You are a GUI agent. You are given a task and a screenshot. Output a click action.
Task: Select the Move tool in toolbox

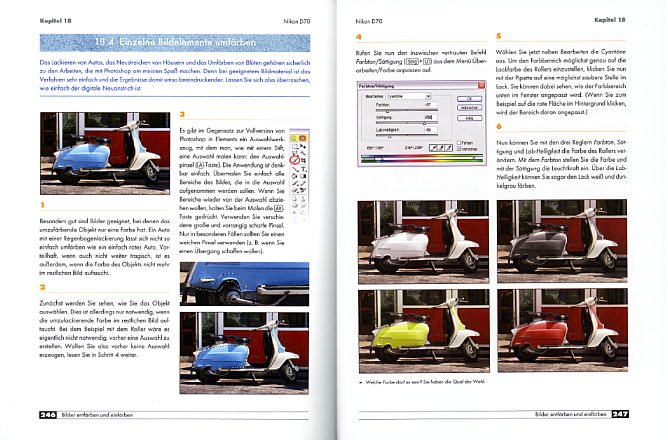303,147
